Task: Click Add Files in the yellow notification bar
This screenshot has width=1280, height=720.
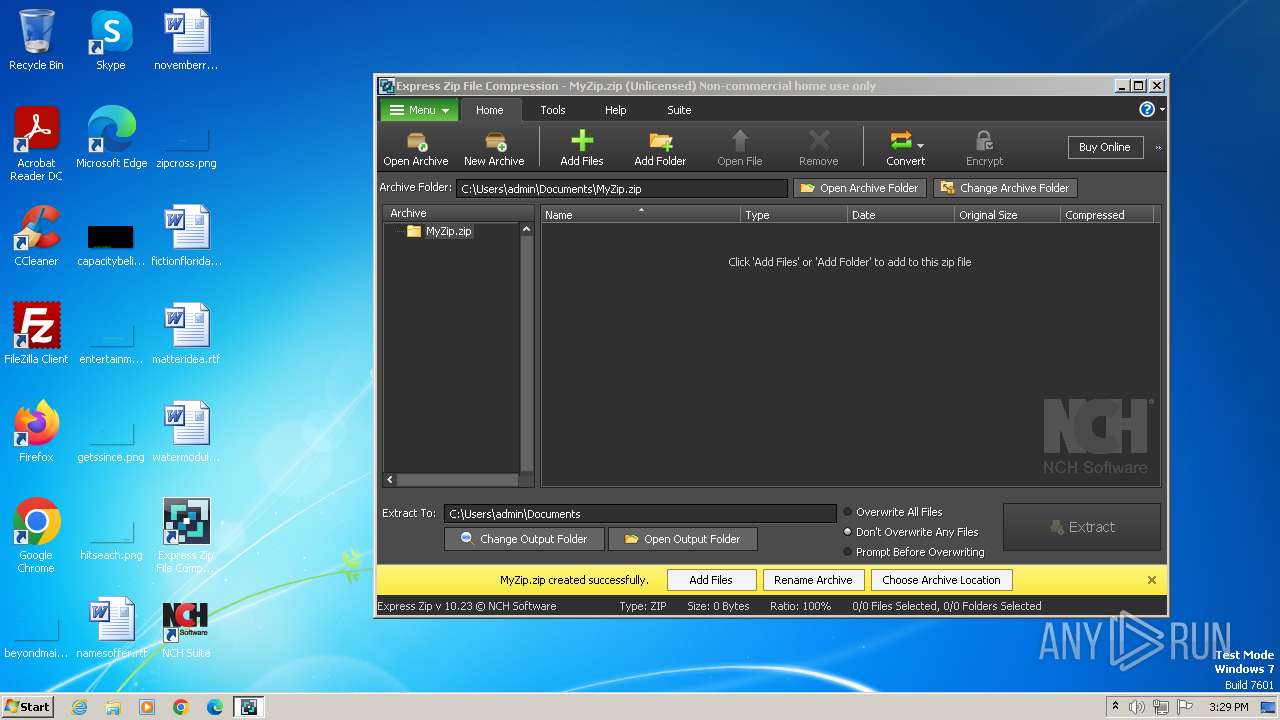Action: (711, 580)
